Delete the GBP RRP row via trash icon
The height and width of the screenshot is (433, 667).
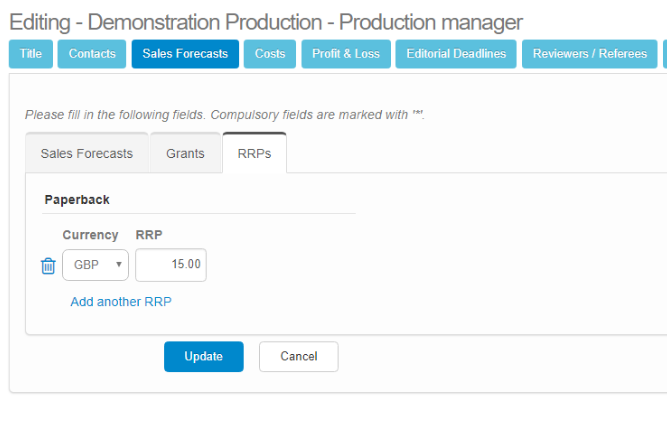[48, 266]
